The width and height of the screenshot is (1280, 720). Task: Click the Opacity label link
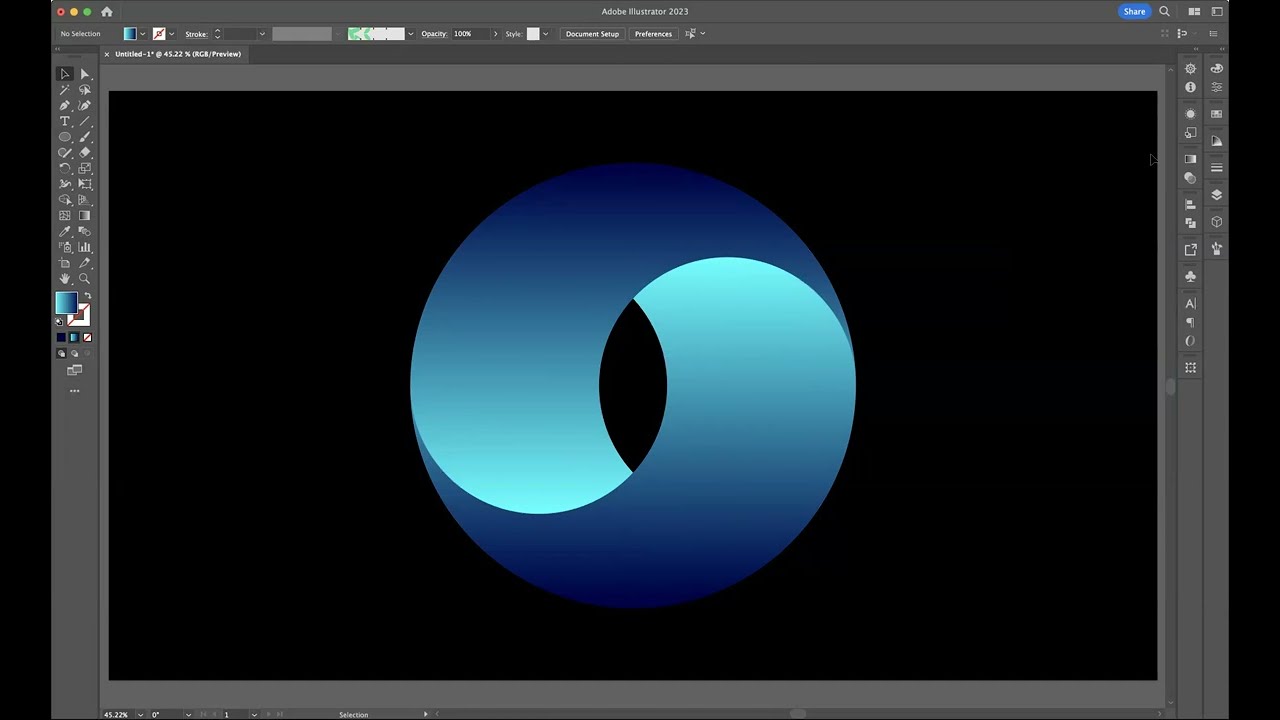[x=434, y=34]
